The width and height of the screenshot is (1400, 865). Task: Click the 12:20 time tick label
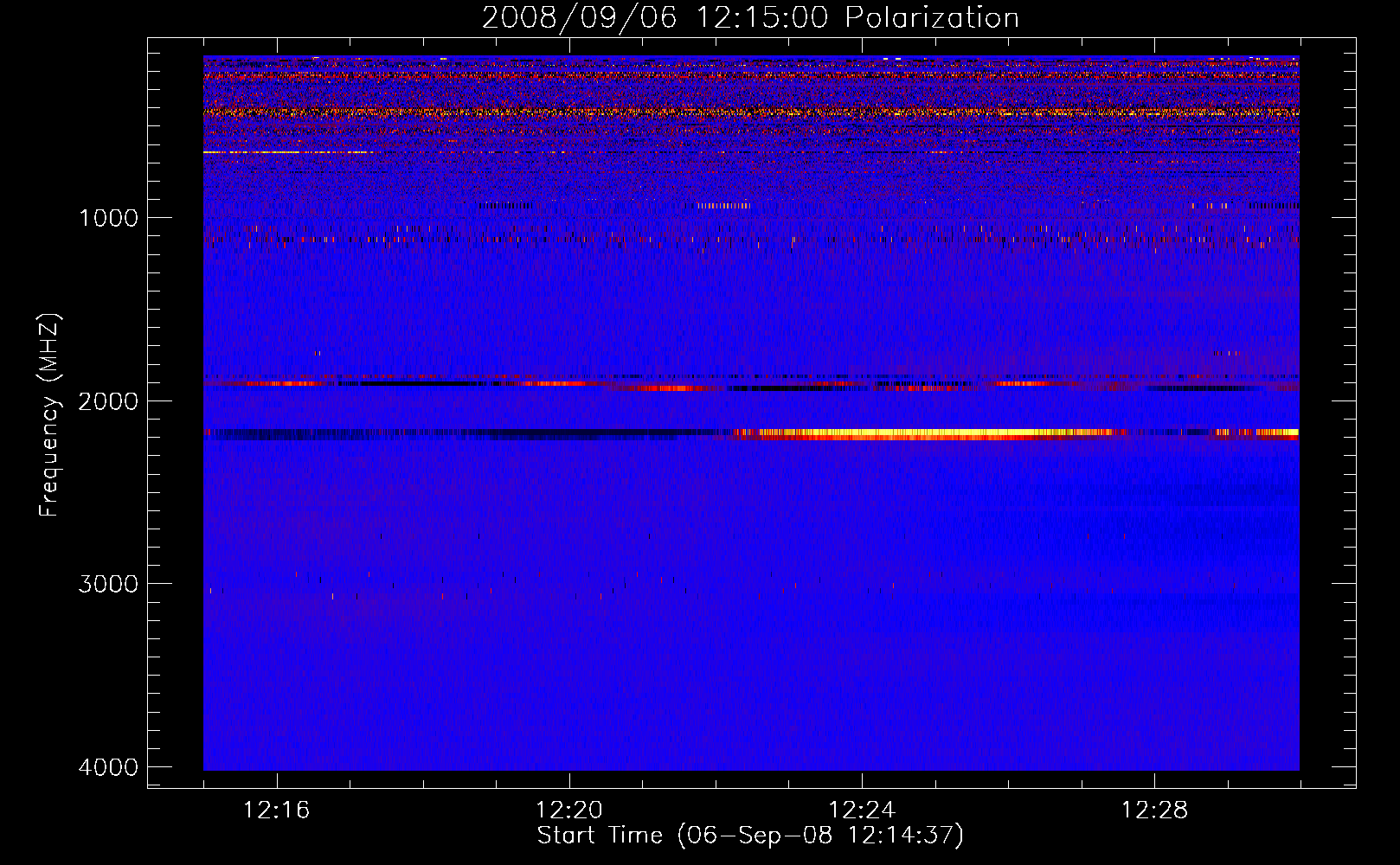click(568, 811)
